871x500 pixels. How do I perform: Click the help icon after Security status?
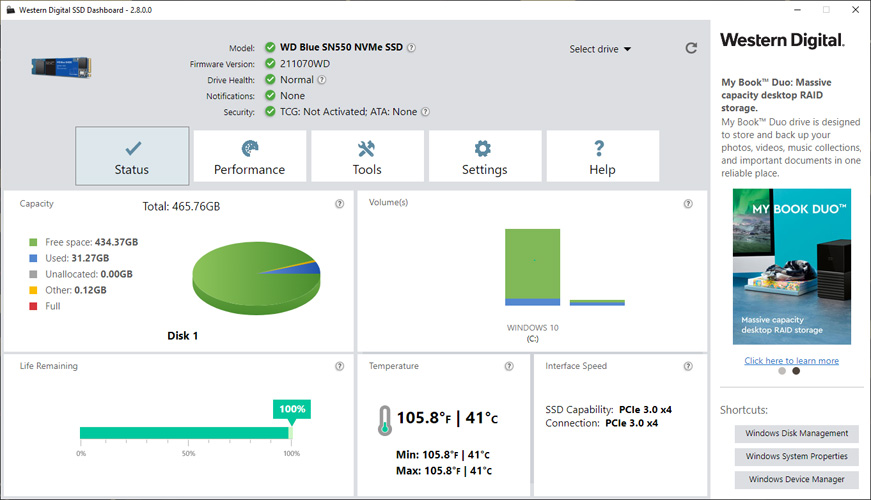[425, 112]
